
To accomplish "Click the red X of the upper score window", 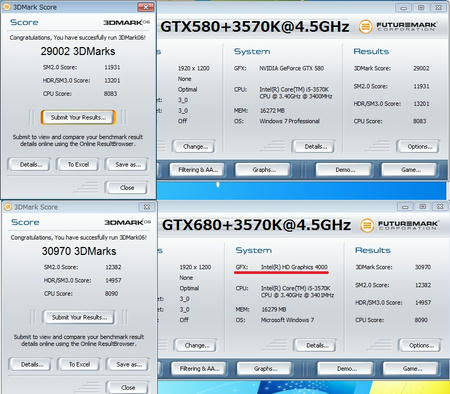I will (145, 7).
